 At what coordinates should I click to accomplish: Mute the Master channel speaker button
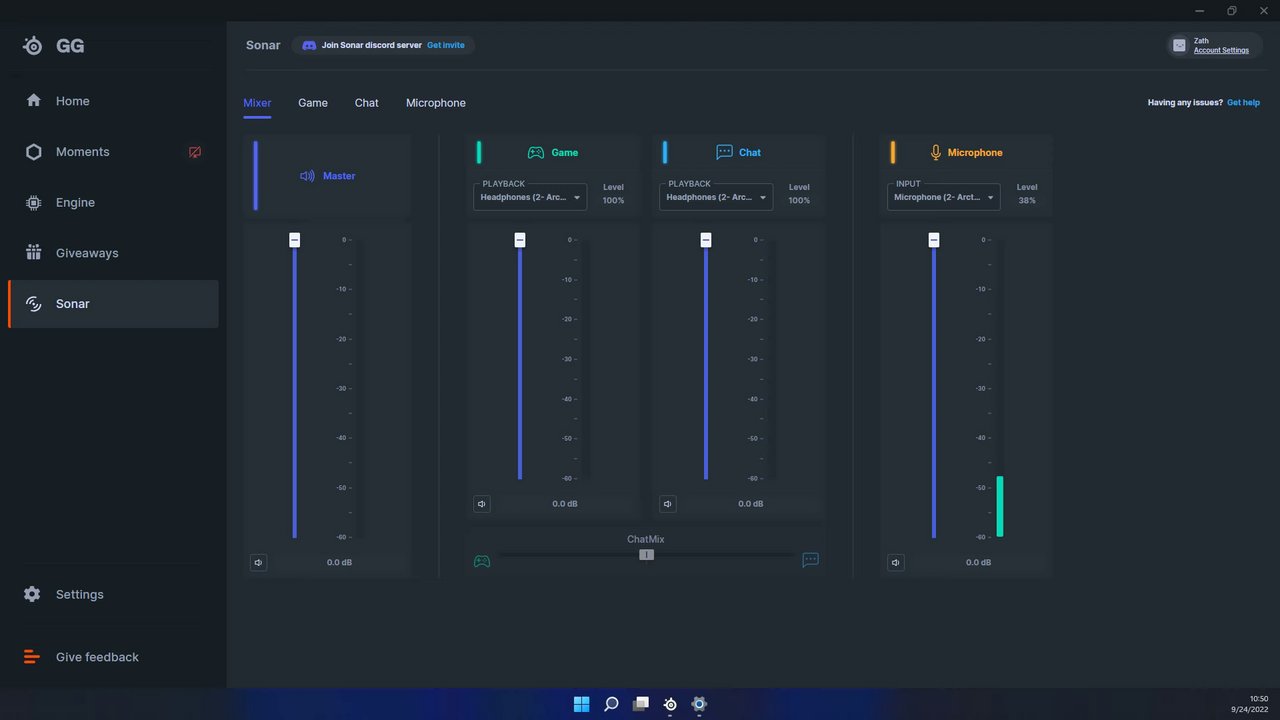(259, 563)
